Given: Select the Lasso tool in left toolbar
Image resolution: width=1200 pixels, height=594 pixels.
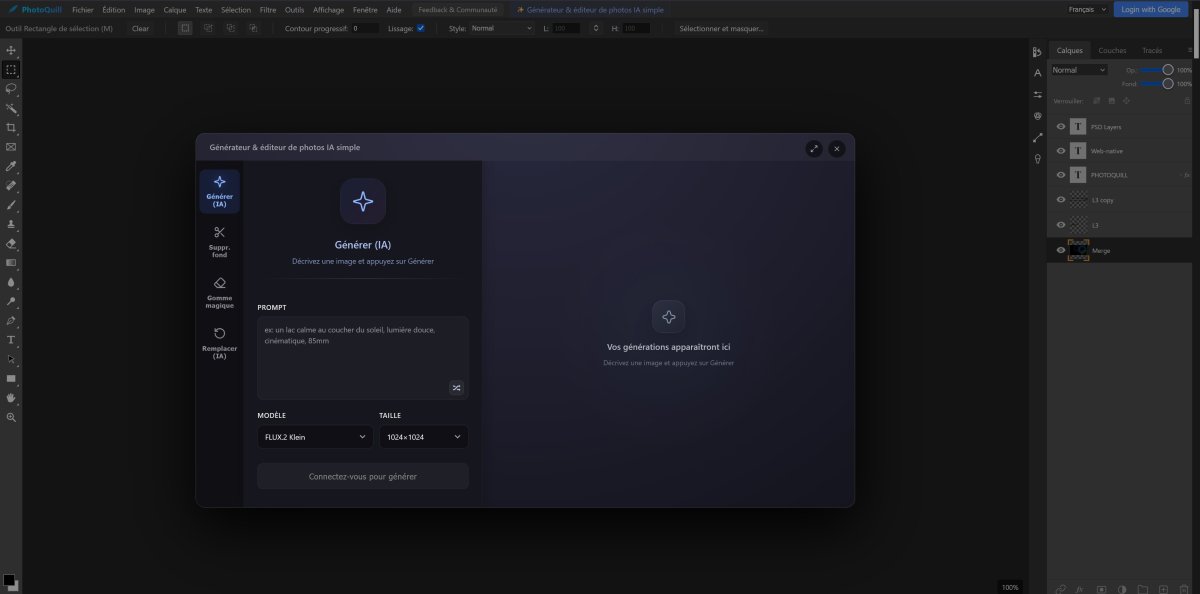Looking at the screenshot, I should click(x=11, y=88).
